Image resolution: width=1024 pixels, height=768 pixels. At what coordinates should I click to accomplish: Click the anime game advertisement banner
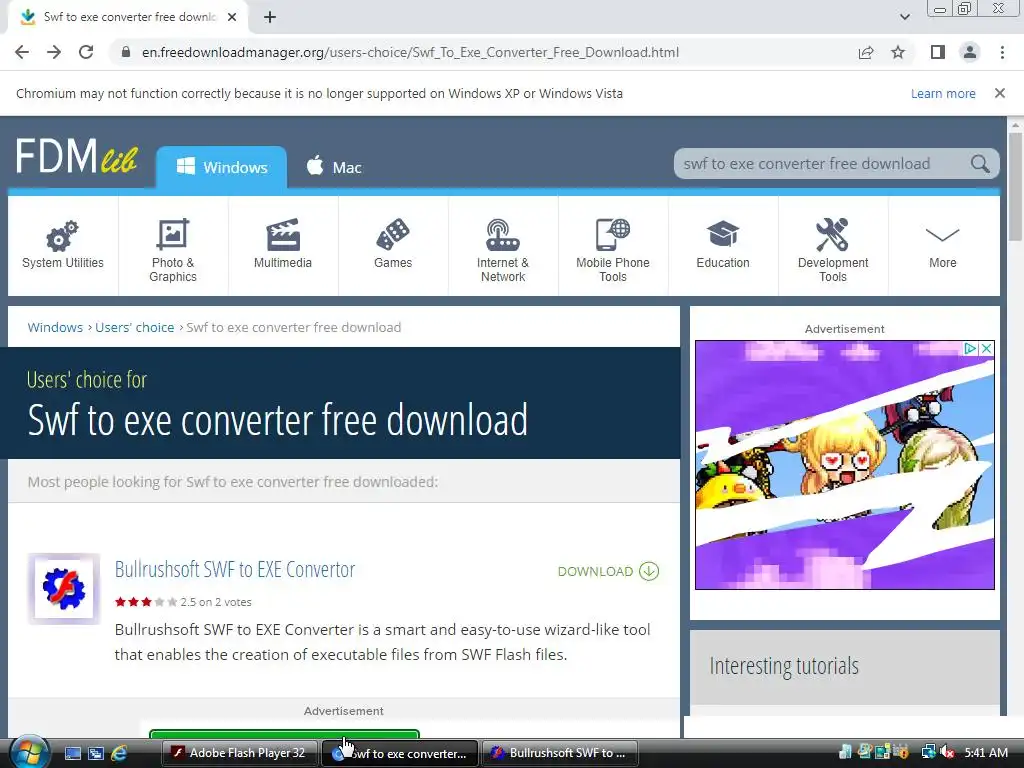click(844, 465)
